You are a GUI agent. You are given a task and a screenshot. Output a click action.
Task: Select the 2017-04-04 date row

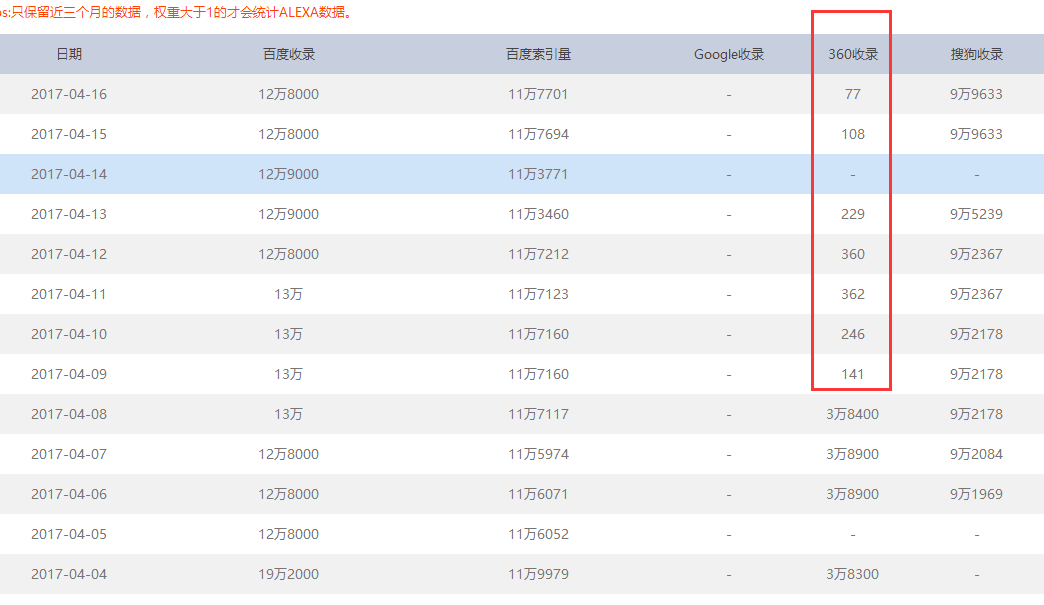pos(69,574)
